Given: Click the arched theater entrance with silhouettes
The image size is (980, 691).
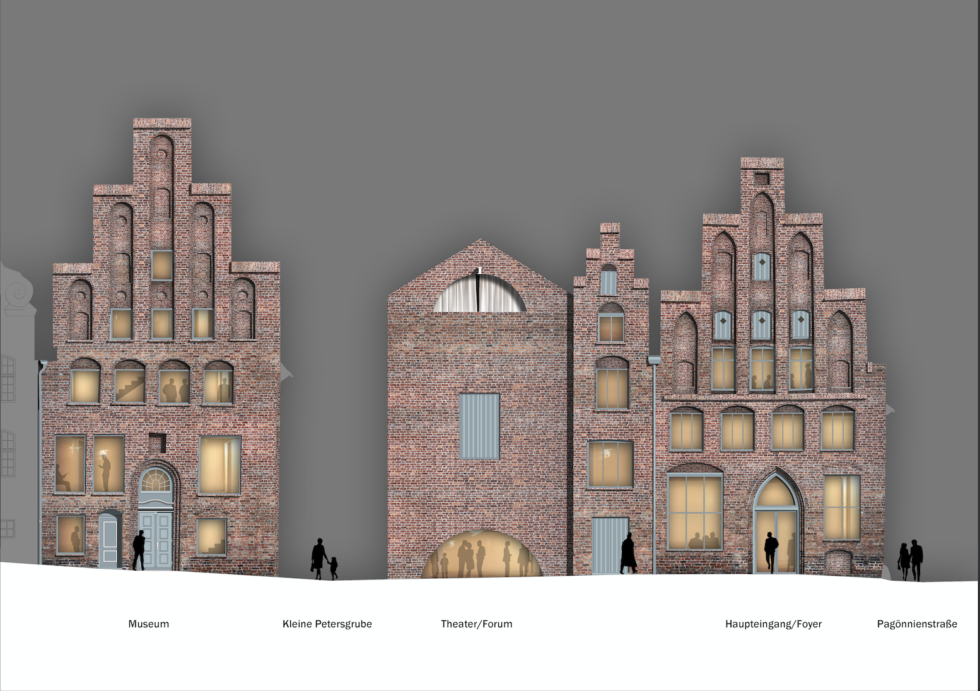Looking at the screenshot, I should (x=481, y=556).
